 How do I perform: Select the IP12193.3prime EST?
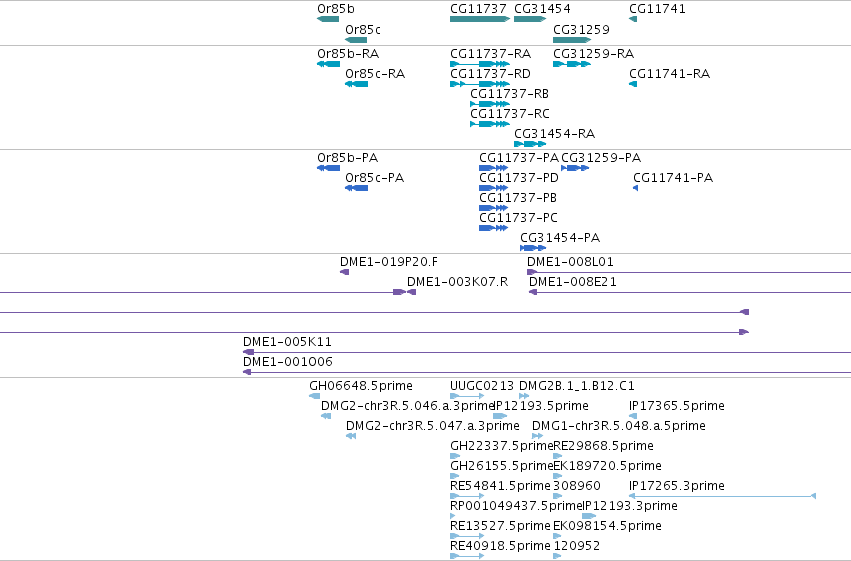589,517
